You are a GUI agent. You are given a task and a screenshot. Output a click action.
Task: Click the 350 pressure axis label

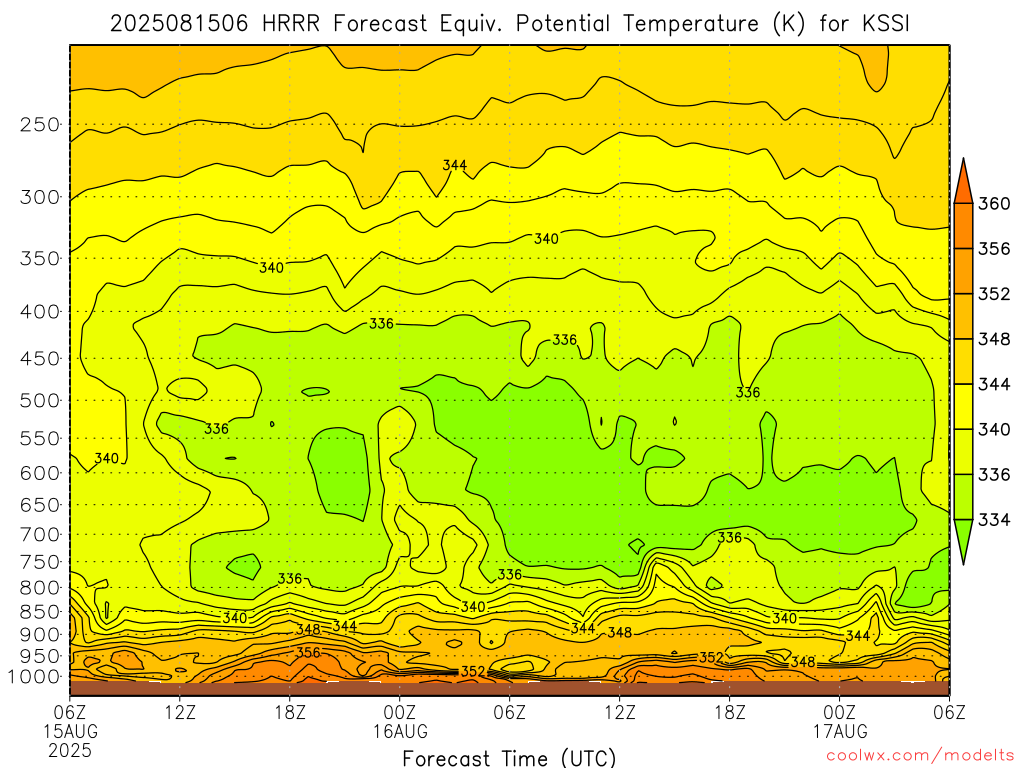(x=40, y=258)
